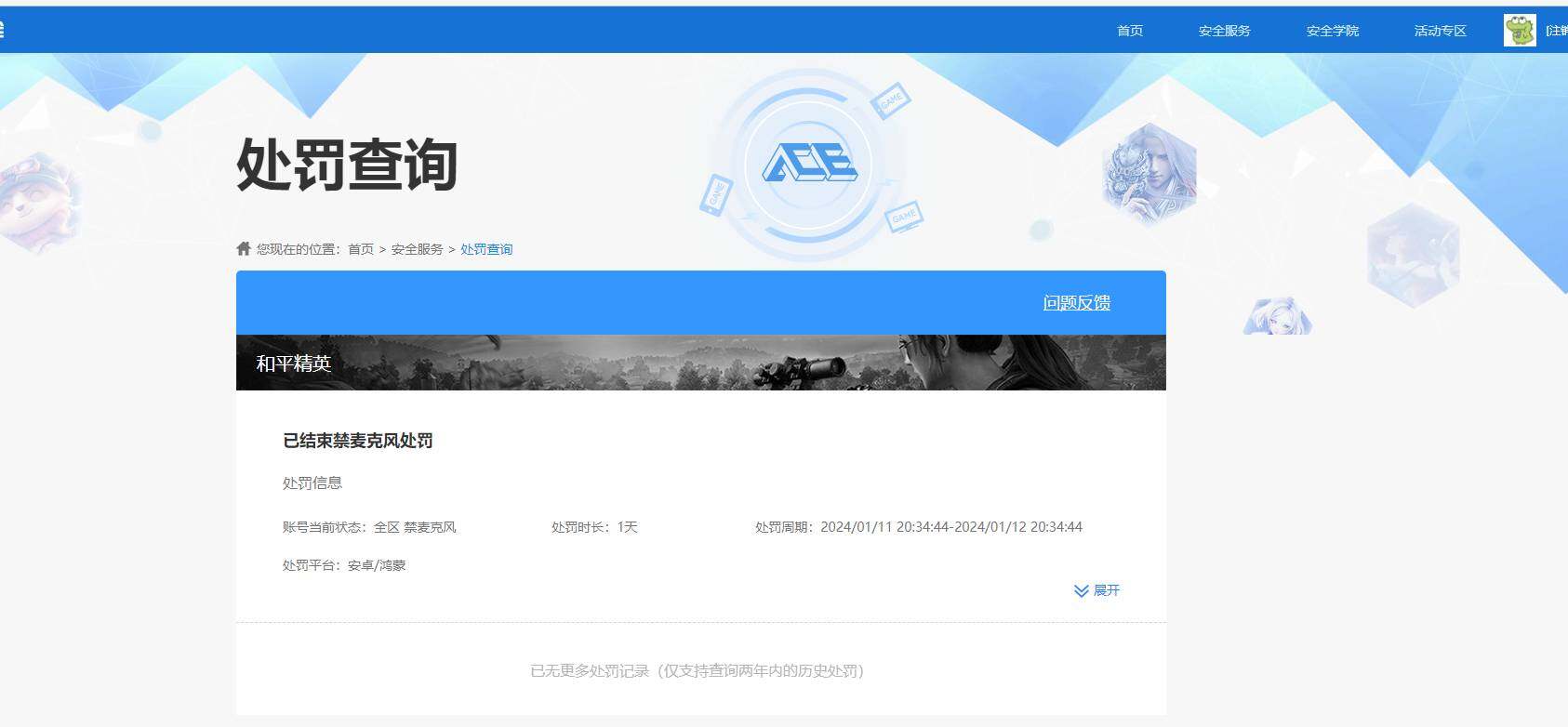The height and width of the screenshot is (727, 1568).
Task: Click the logout link beside the avatar
Action: [1556, 31]
